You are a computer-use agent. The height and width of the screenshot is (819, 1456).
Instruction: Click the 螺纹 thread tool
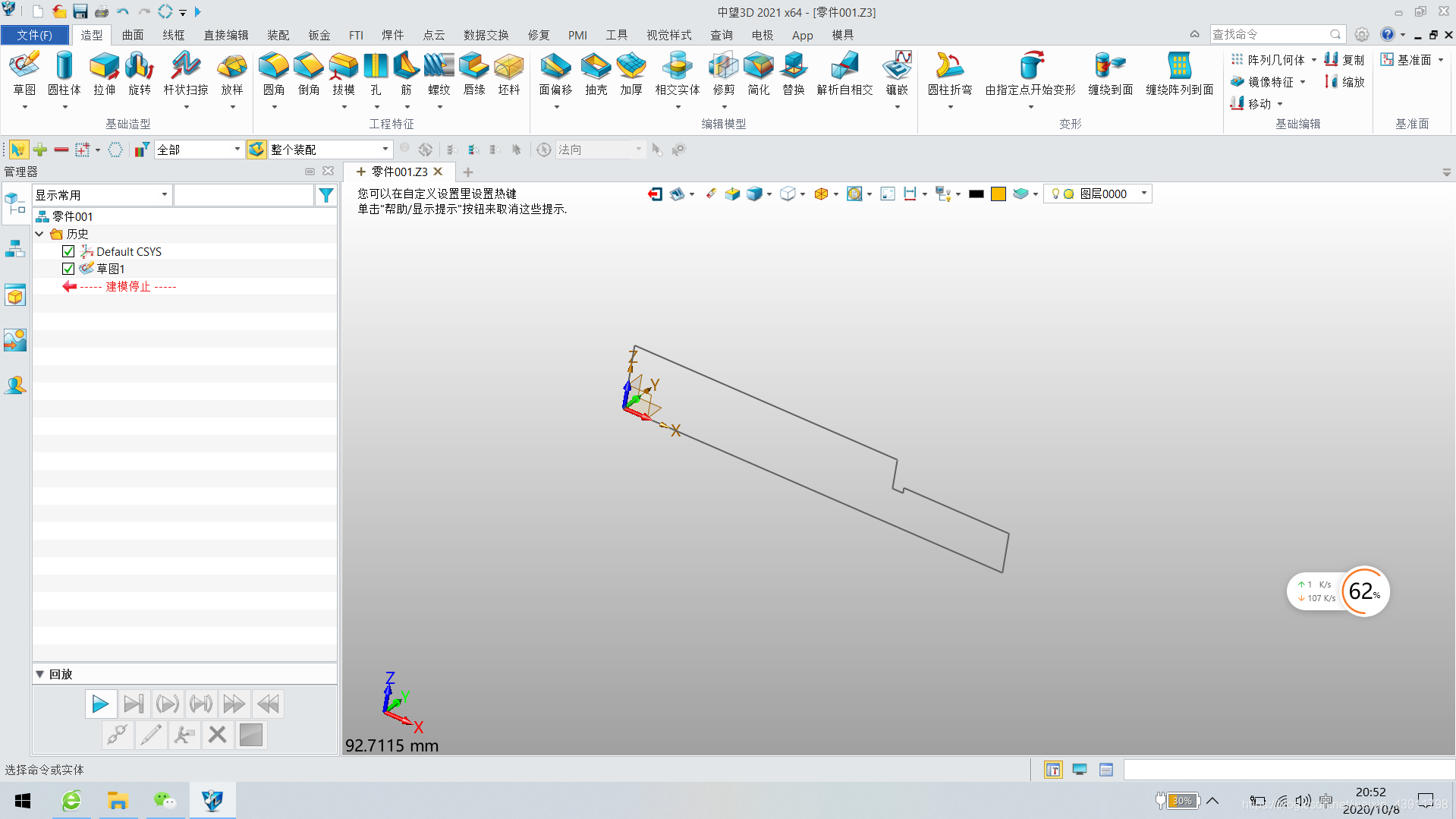(439, 74)
